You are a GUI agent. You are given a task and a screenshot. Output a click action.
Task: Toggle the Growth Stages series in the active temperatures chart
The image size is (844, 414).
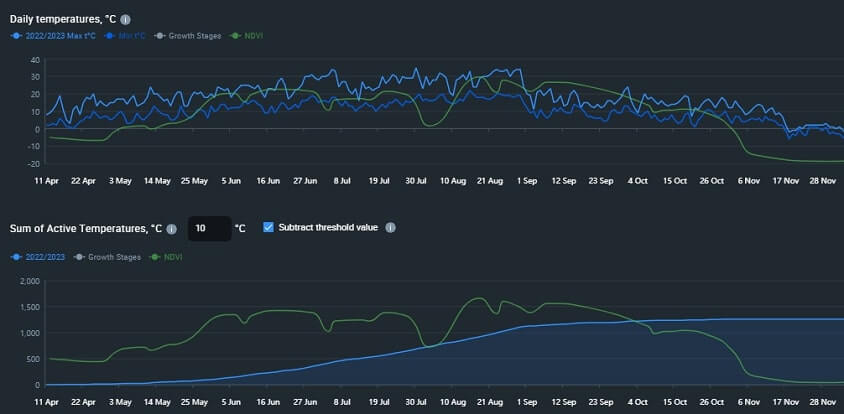pyautogui.click(x=114, y=257)
